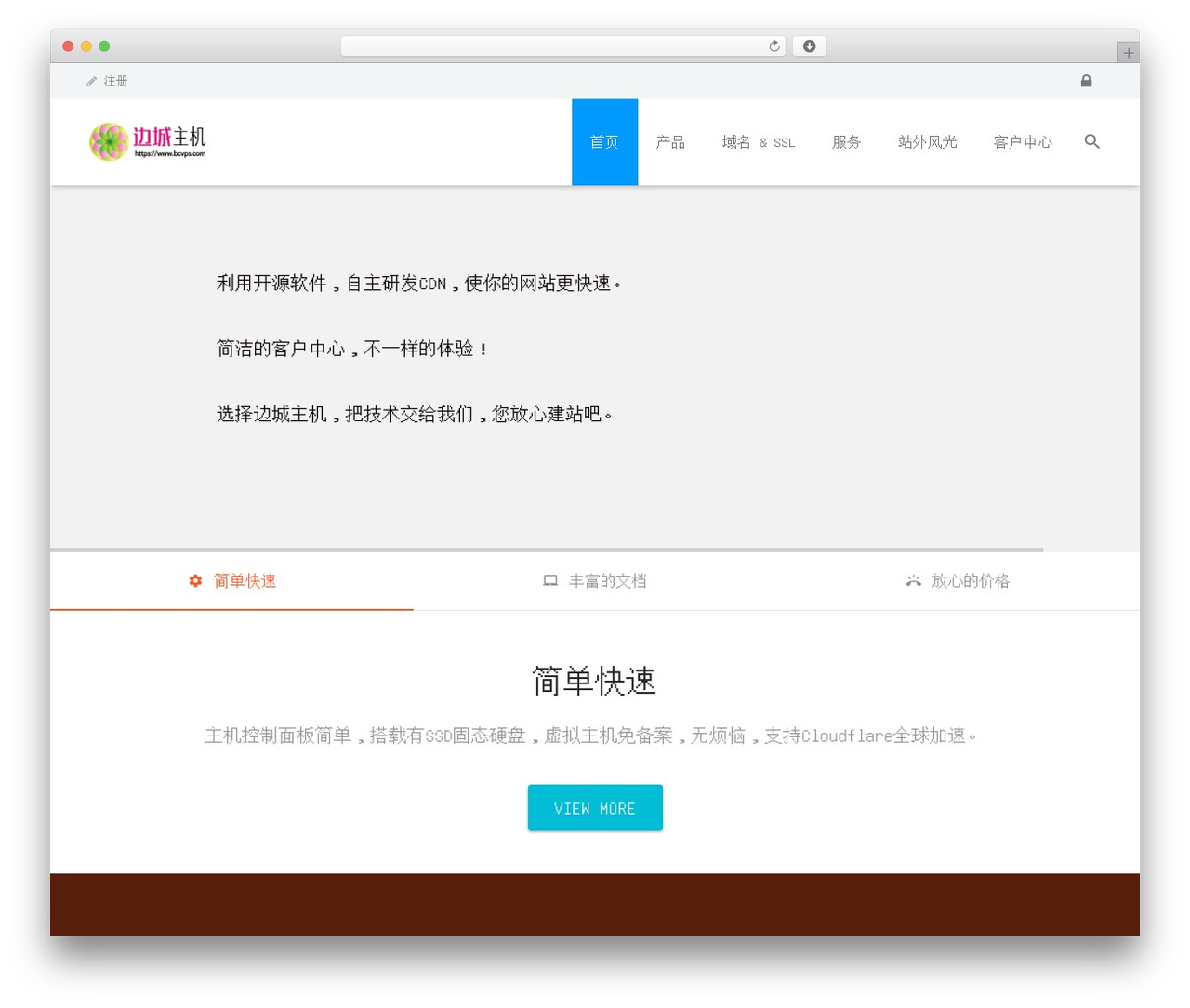Click the VIEW MORE button
The image size is (1190, 1008).
595,807
